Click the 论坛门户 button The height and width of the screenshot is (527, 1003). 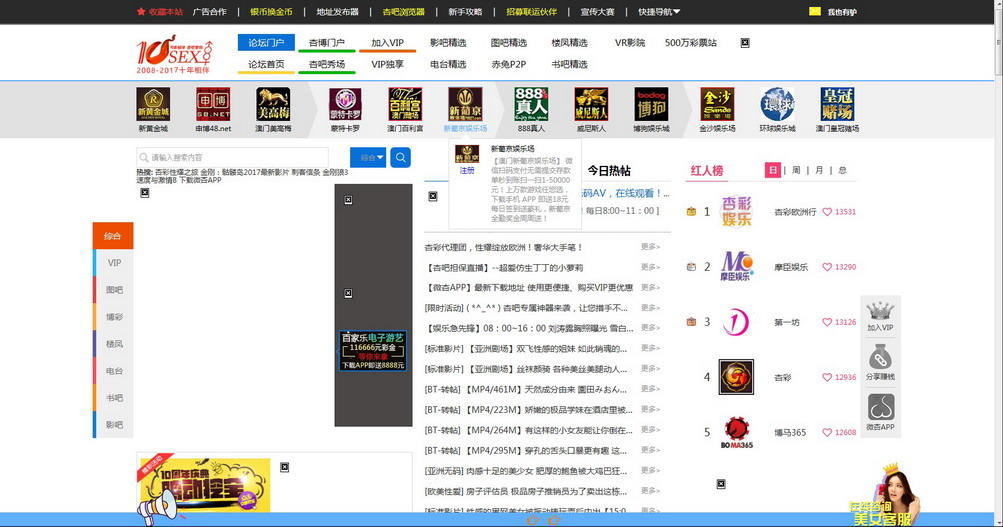266,43
